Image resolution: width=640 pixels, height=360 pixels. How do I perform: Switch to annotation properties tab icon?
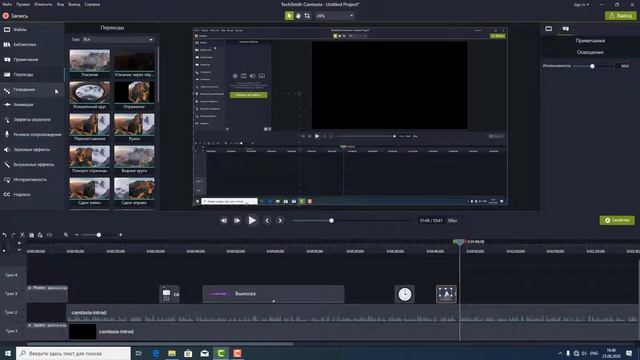(x=566, y=29)
